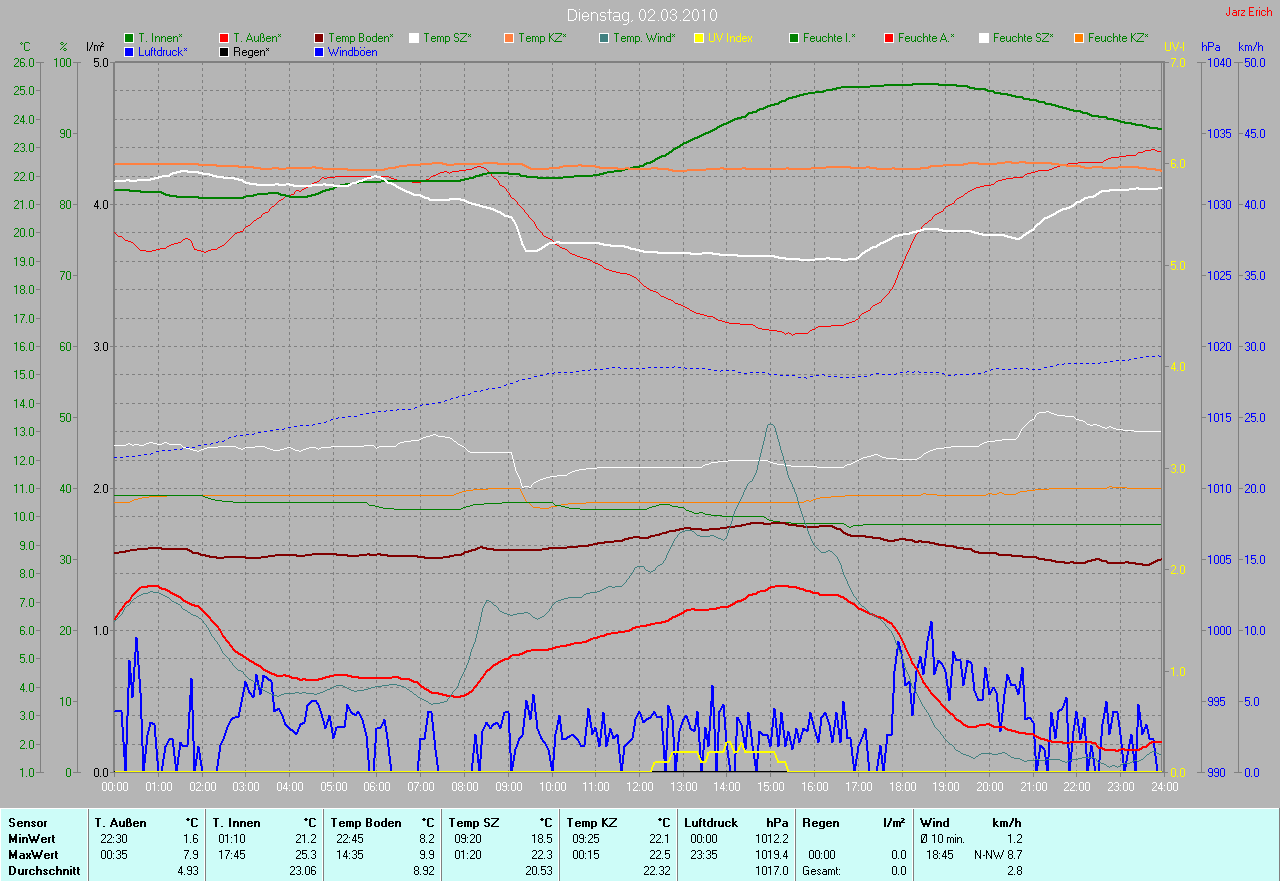
Task: Click the T. Außen average value 4.93
Action: pyautogui.click(x=188, y=871)
